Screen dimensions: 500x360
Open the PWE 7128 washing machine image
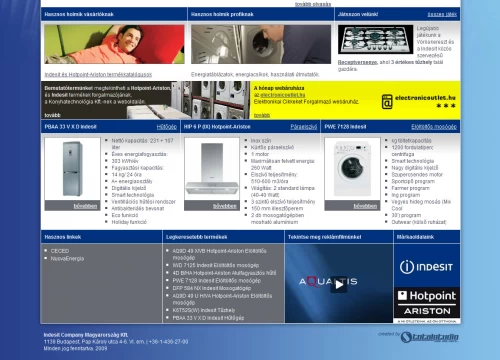(352, 169)
